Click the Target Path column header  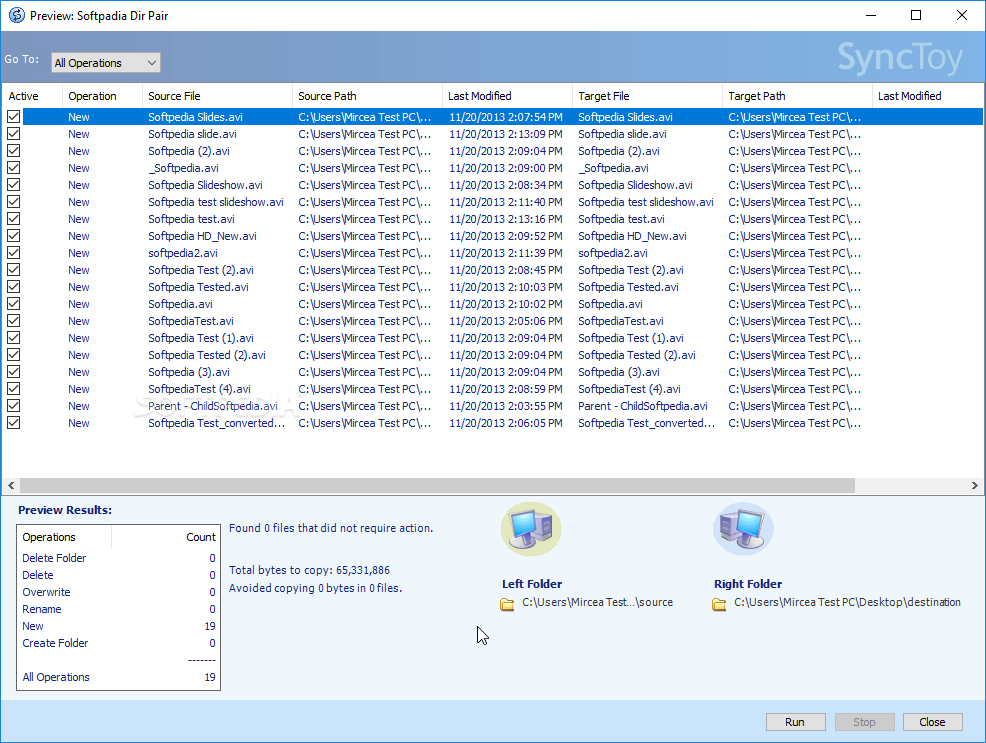pyautogui.click(x=797, y=96)
